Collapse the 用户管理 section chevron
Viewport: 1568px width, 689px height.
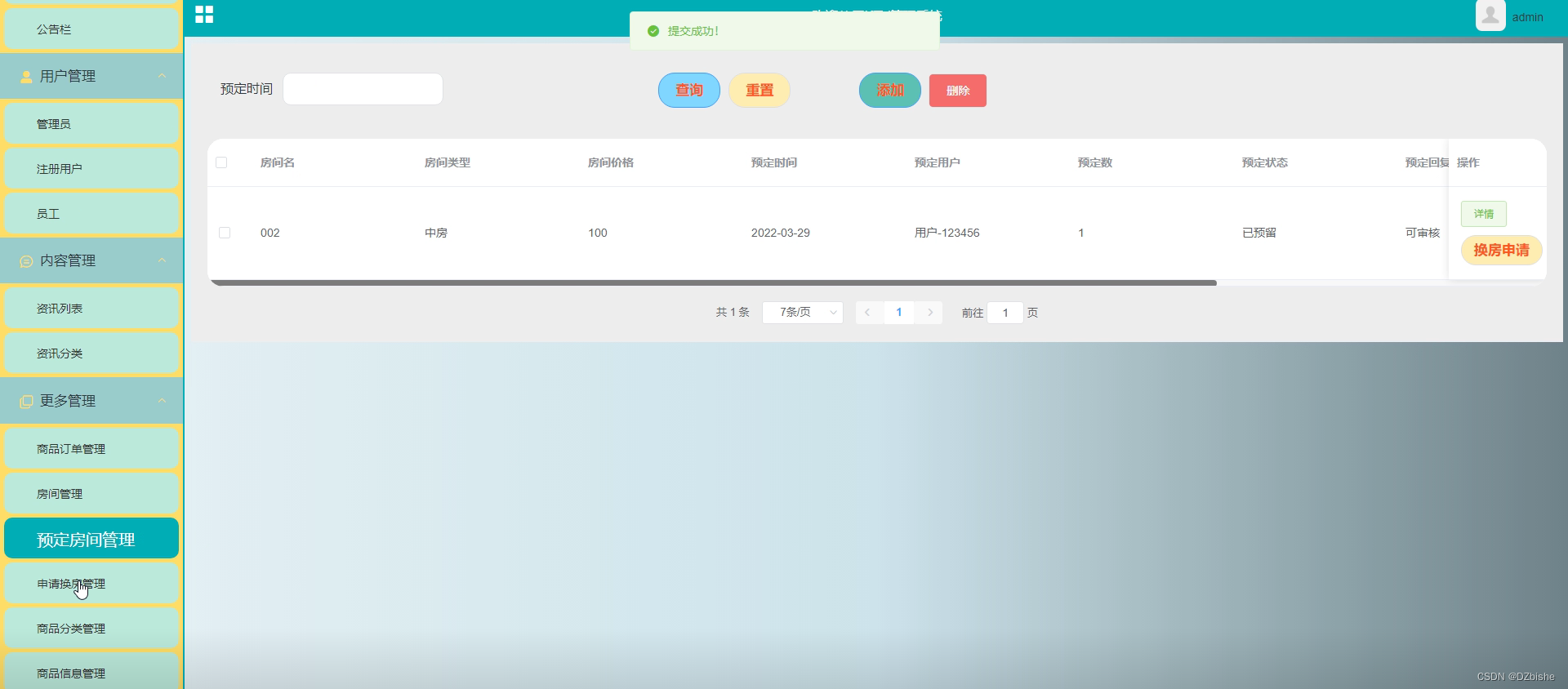162,76
